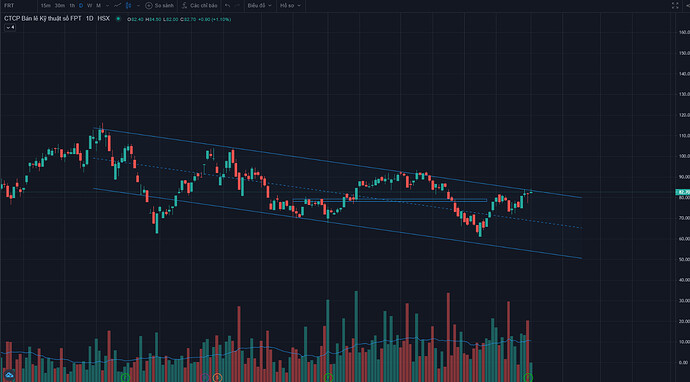Click the green market status dot
Image resolution: width=690 pixels, height=382 pixels.
(x=118, y=19)
